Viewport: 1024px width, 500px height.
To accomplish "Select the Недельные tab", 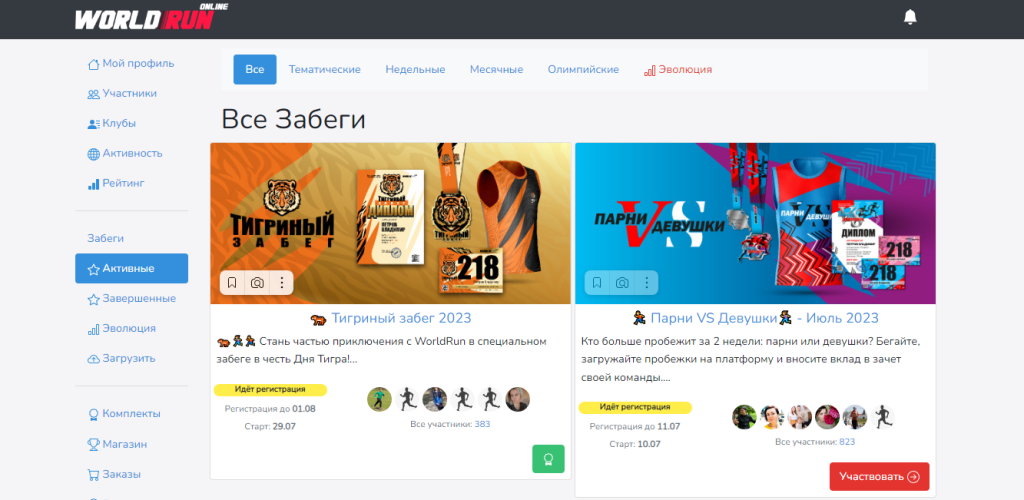I will [414, 70].
